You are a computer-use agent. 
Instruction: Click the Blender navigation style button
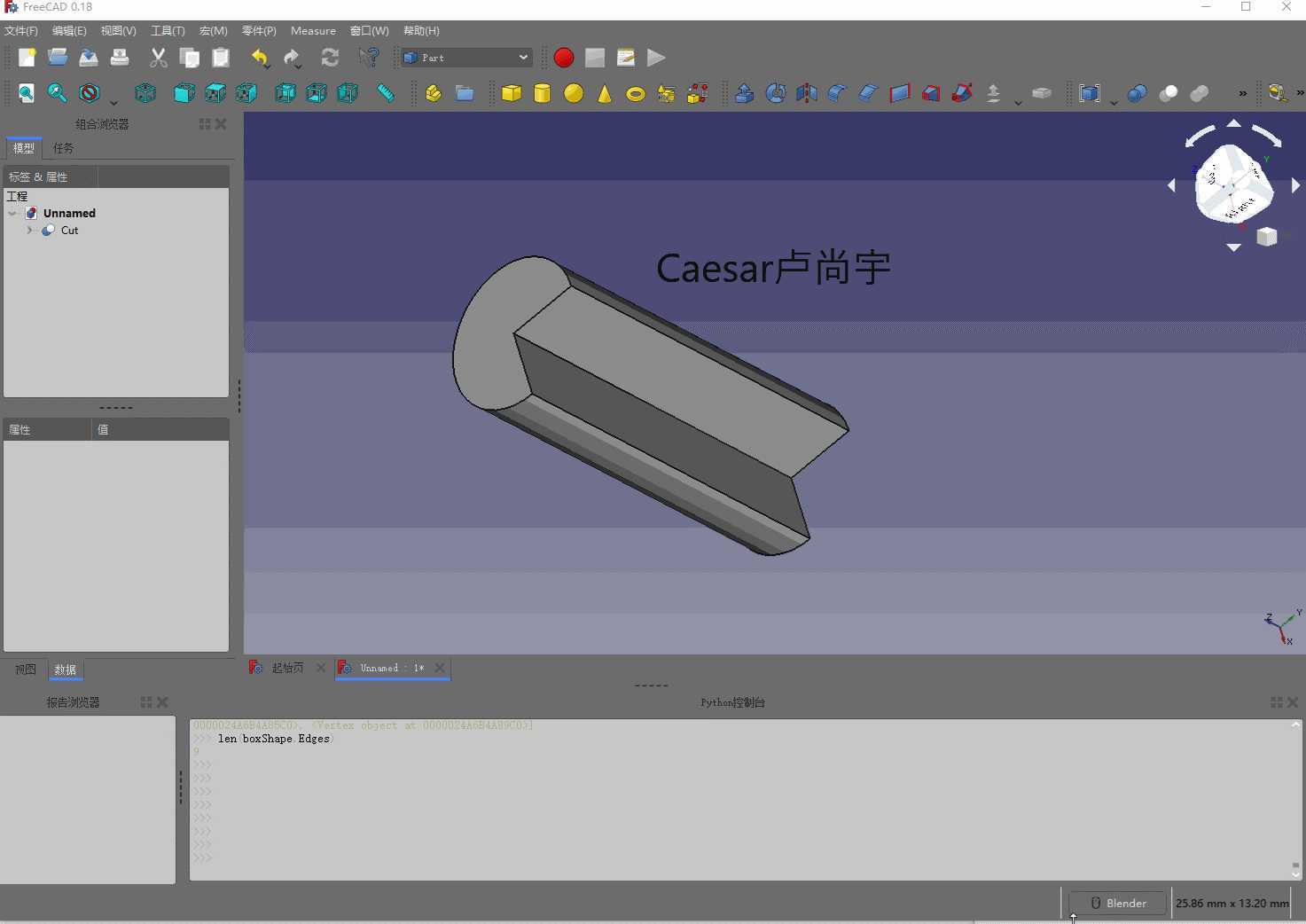[x=1117, y=903]
